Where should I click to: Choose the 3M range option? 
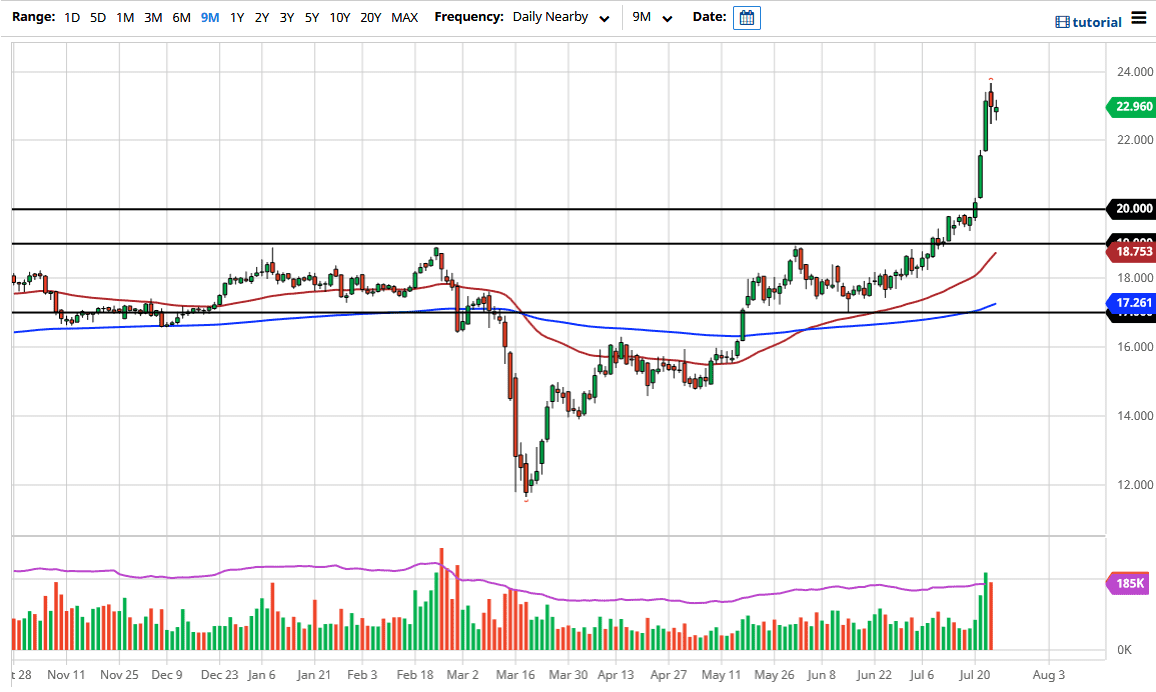(x=153, y=17)
